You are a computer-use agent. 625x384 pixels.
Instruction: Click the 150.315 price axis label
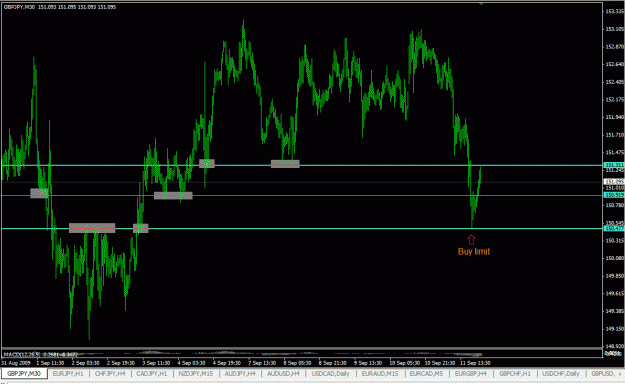(x=614, y=240)
